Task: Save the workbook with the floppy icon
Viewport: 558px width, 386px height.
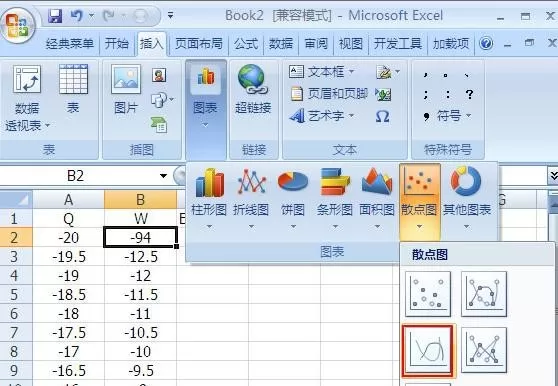Action: [x=55, y=16]
